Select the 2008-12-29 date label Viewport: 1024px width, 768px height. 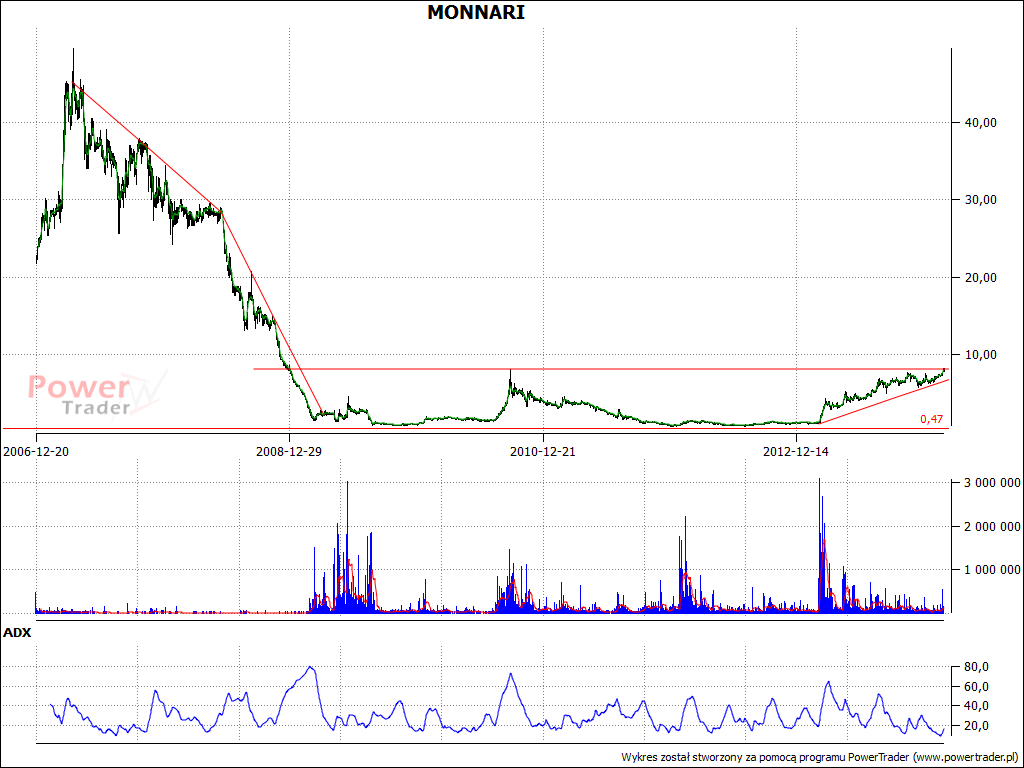289,452
